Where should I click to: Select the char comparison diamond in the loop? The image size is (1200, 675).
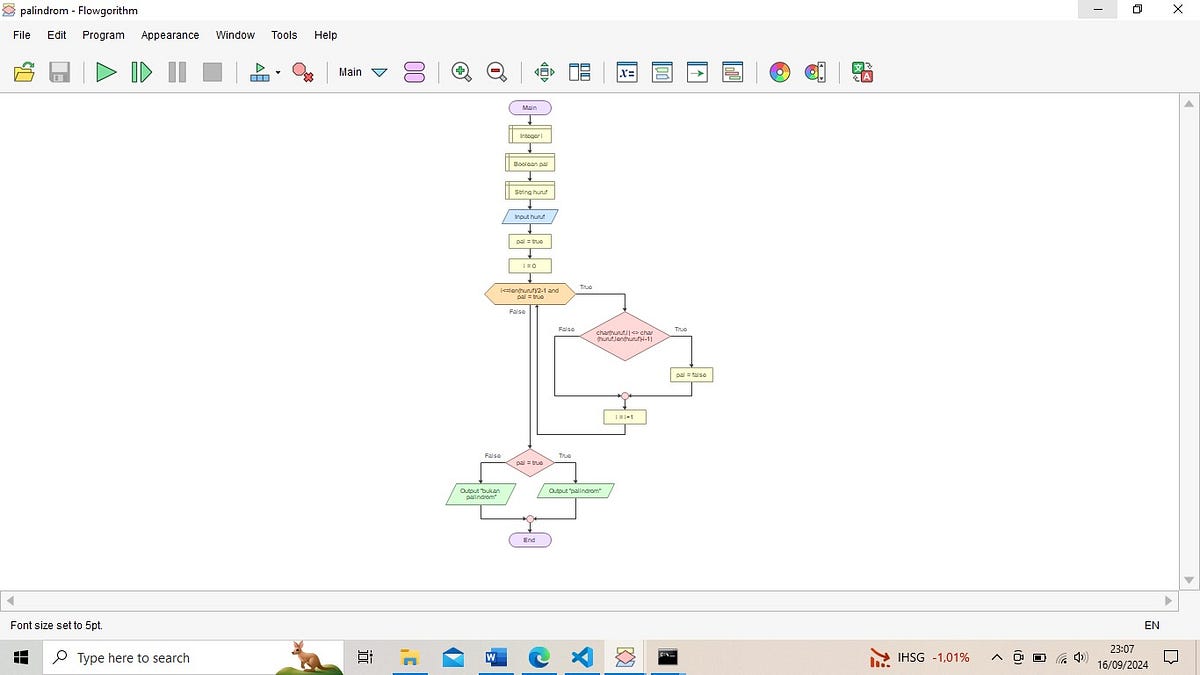625,336
